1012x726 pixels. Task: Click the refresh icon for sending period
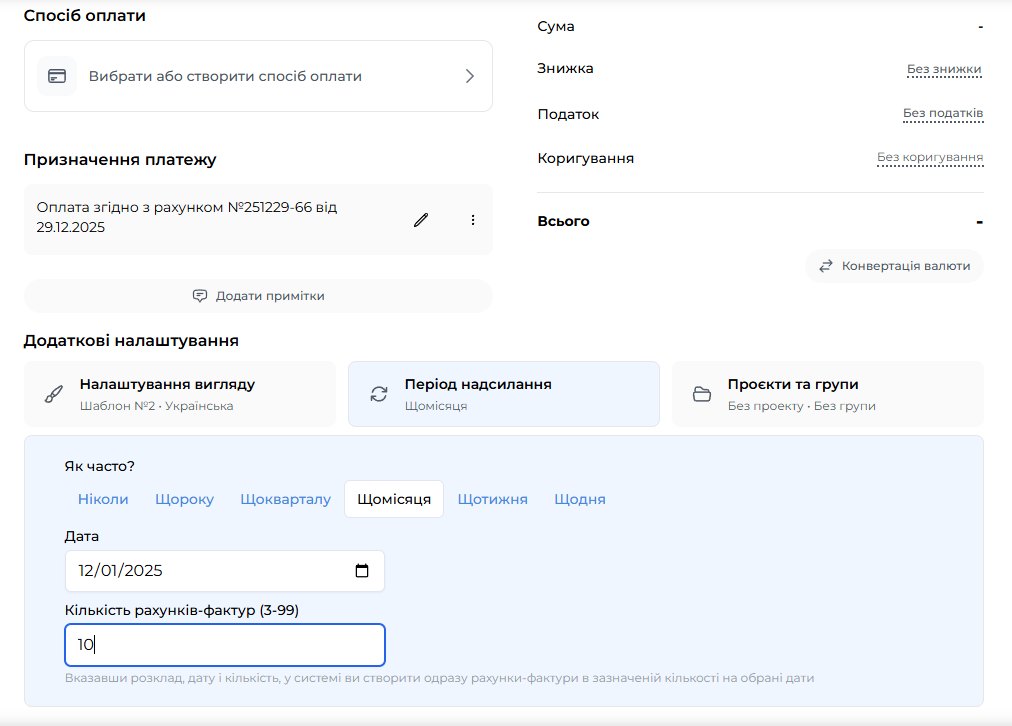coord(379,394)
